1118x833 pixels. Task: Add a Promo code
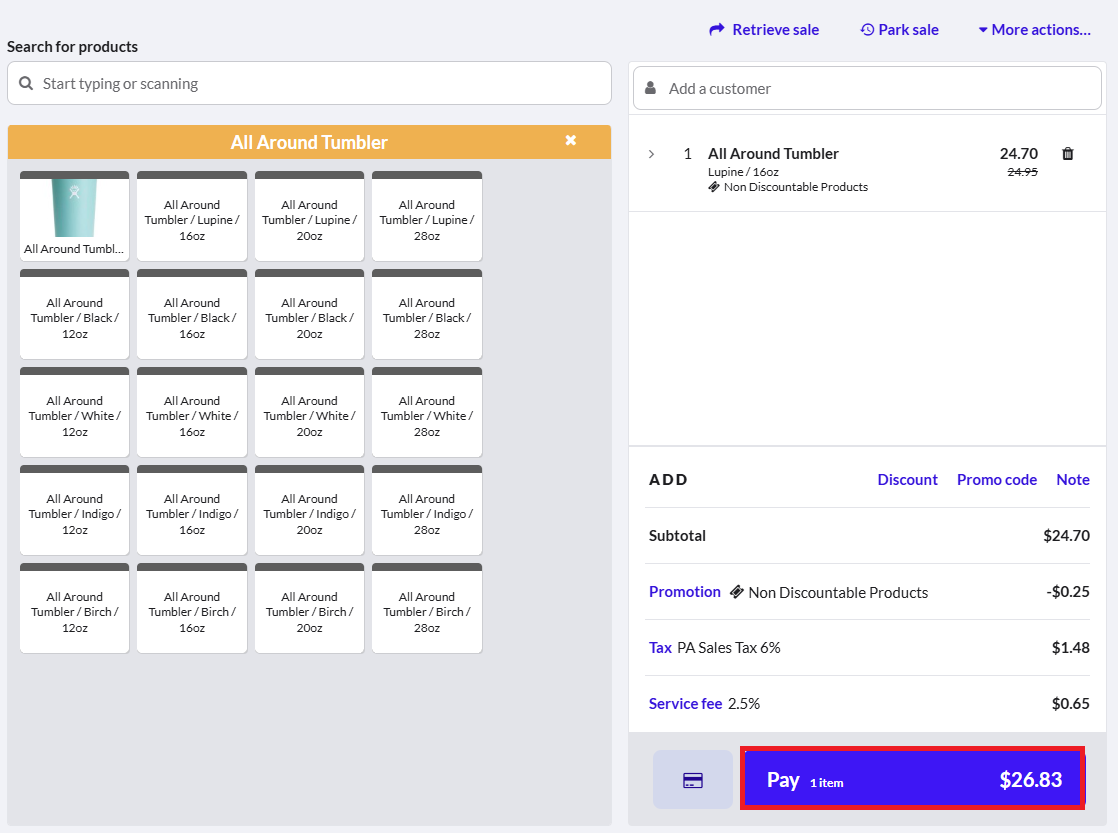(x=996, y=479)
